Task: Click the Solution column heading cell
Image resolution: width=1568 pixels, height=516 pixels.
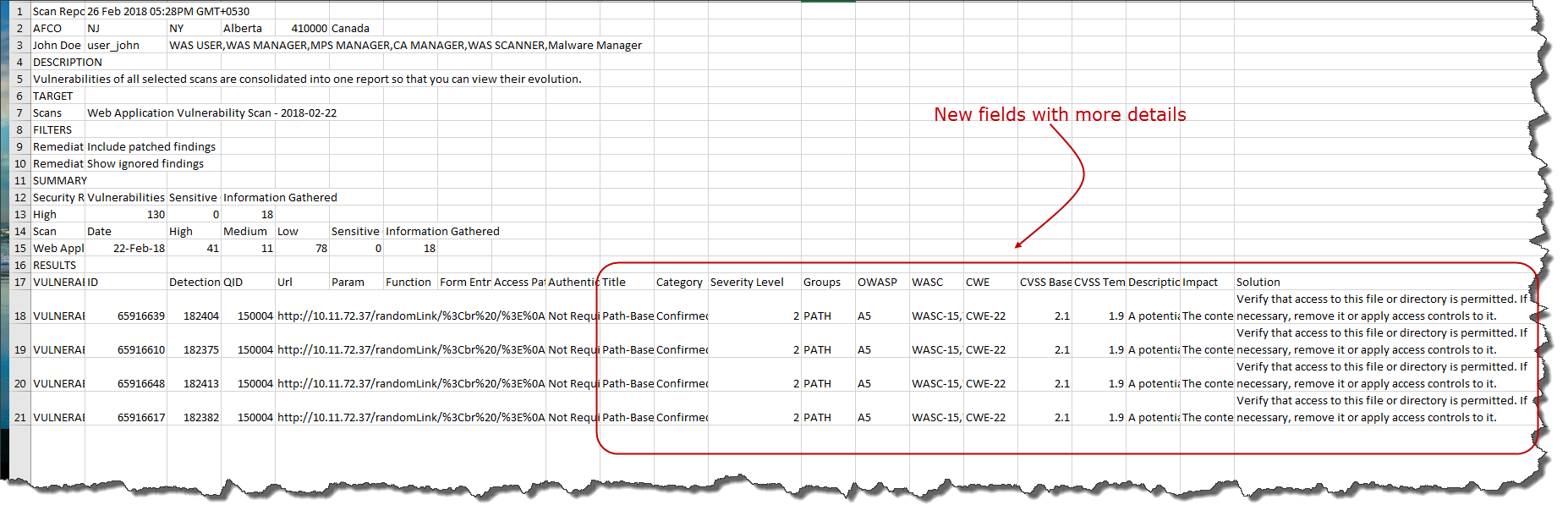Action: pyautogui.click(x=1258, y=282)
